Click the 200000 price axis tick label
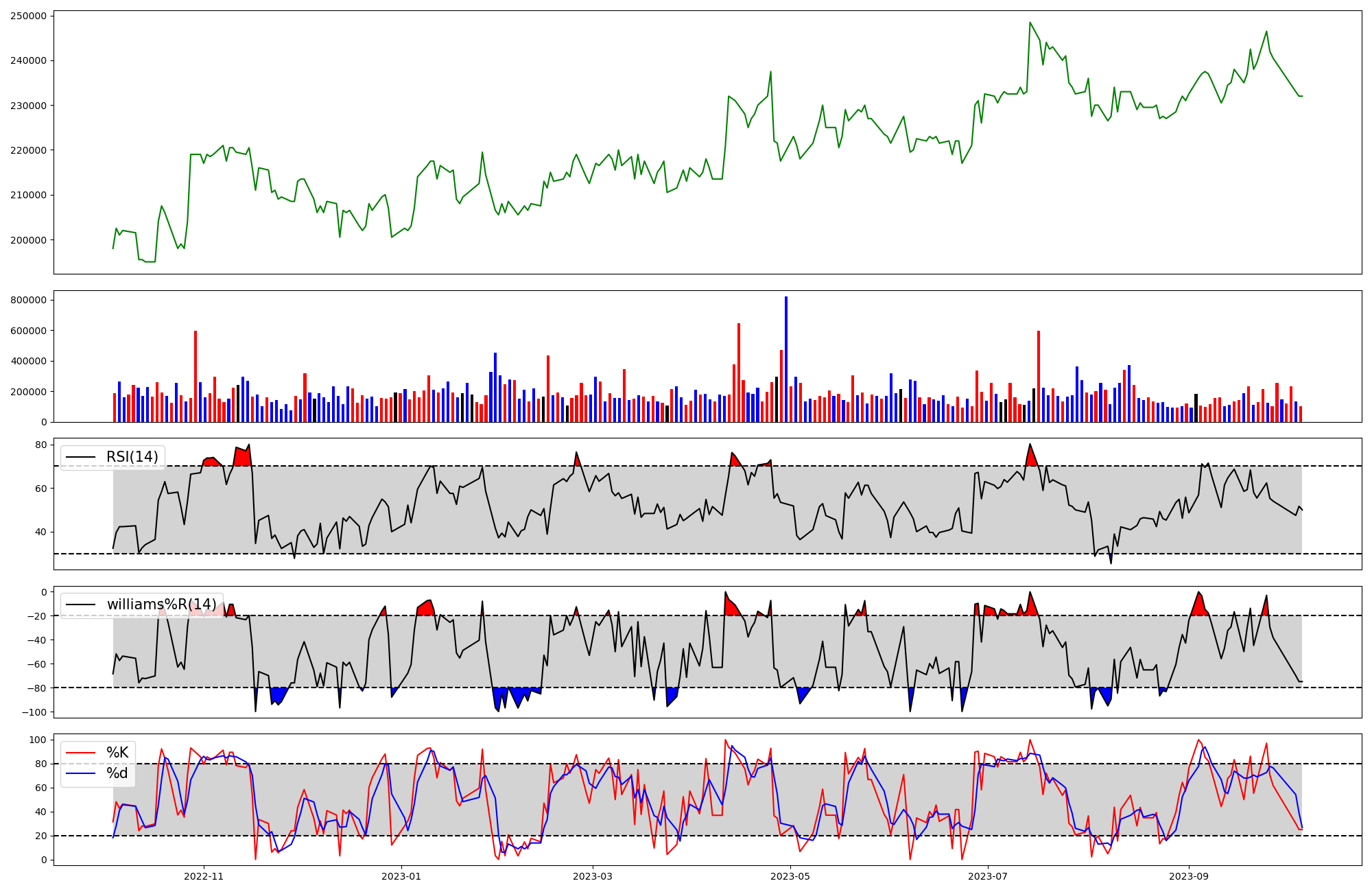The width and height of the screenshot is (1372, 892). [28, 240]
